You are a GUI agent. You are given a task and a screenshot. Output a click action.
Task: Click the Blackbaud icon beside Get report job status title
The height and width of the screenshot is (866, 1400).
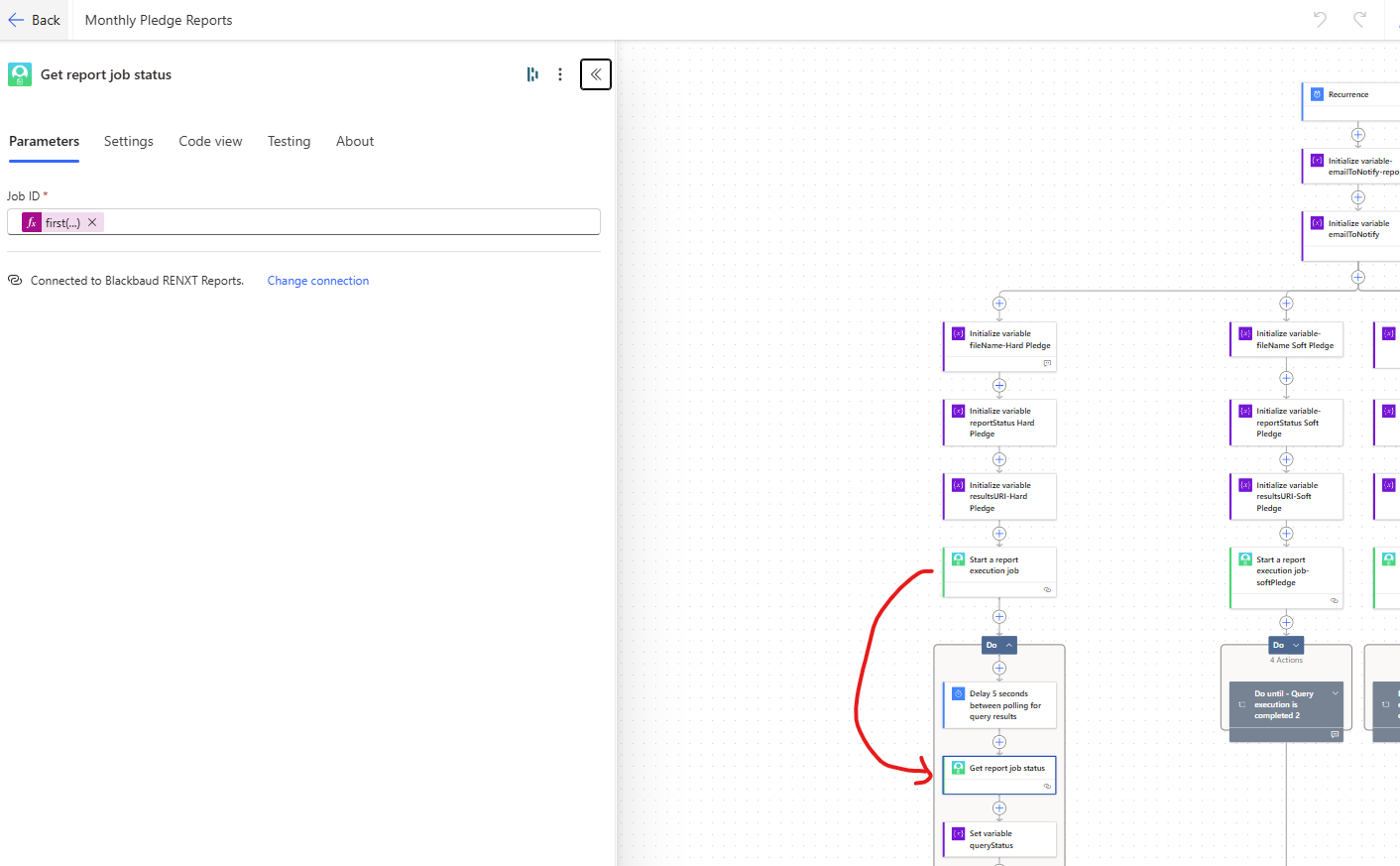coord(20,74)
